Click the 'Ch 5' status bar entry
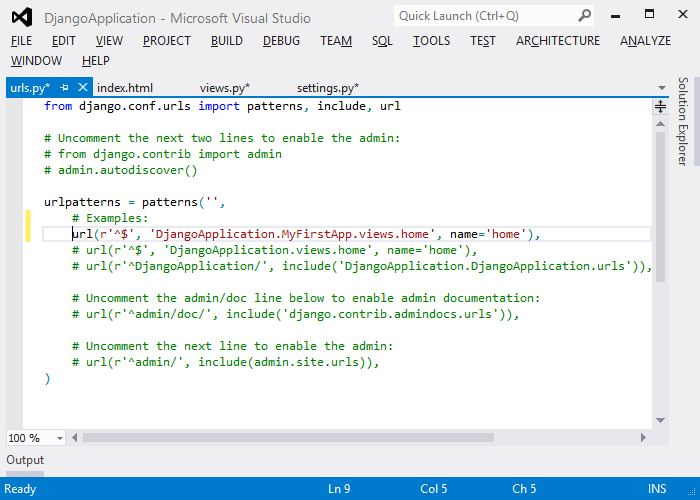 (524, 489)
